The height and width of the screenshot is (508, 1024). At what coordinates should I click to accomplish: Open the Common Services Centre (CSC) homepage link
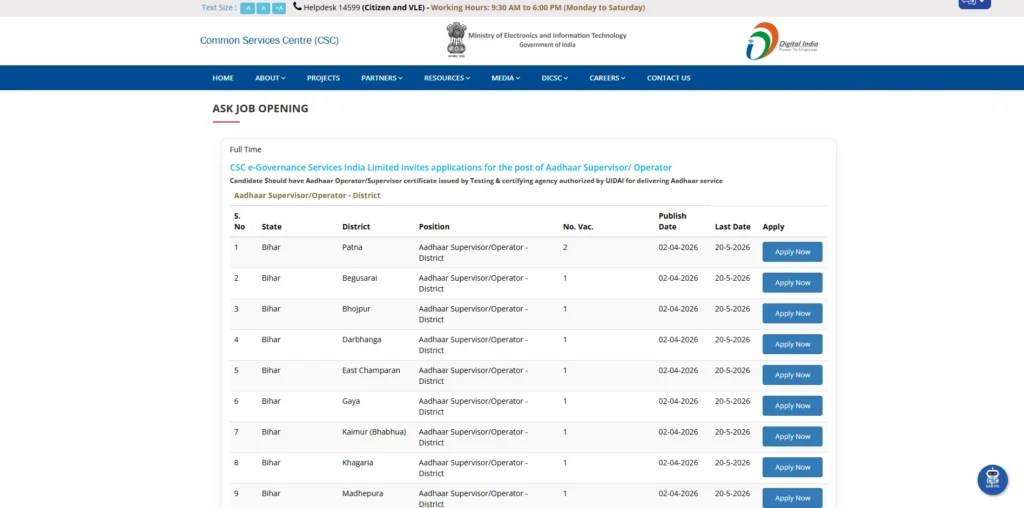click(269, 40)
